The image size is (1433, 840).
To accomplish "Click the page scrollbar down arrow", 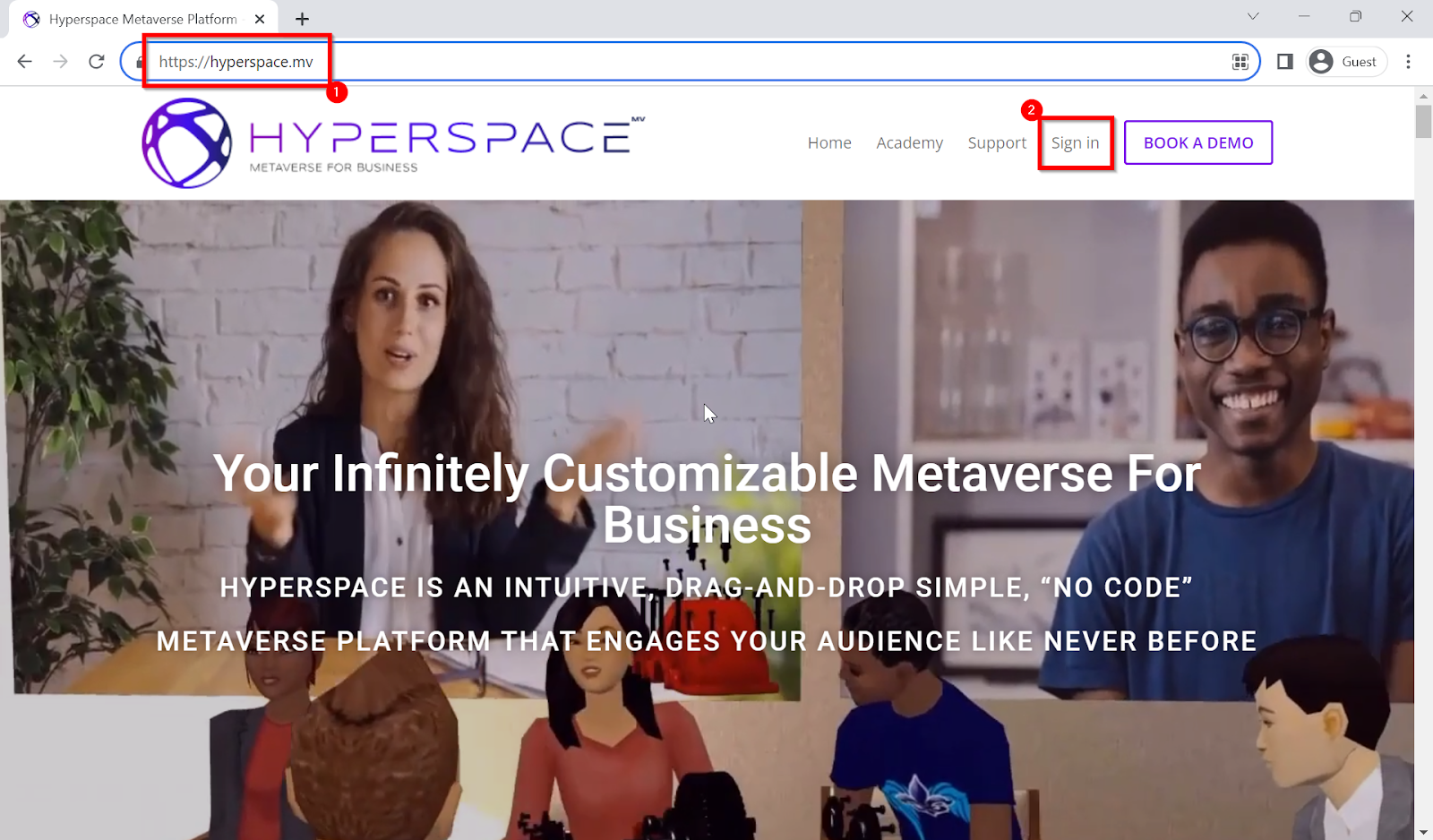I will click(x=1423, y=832).
